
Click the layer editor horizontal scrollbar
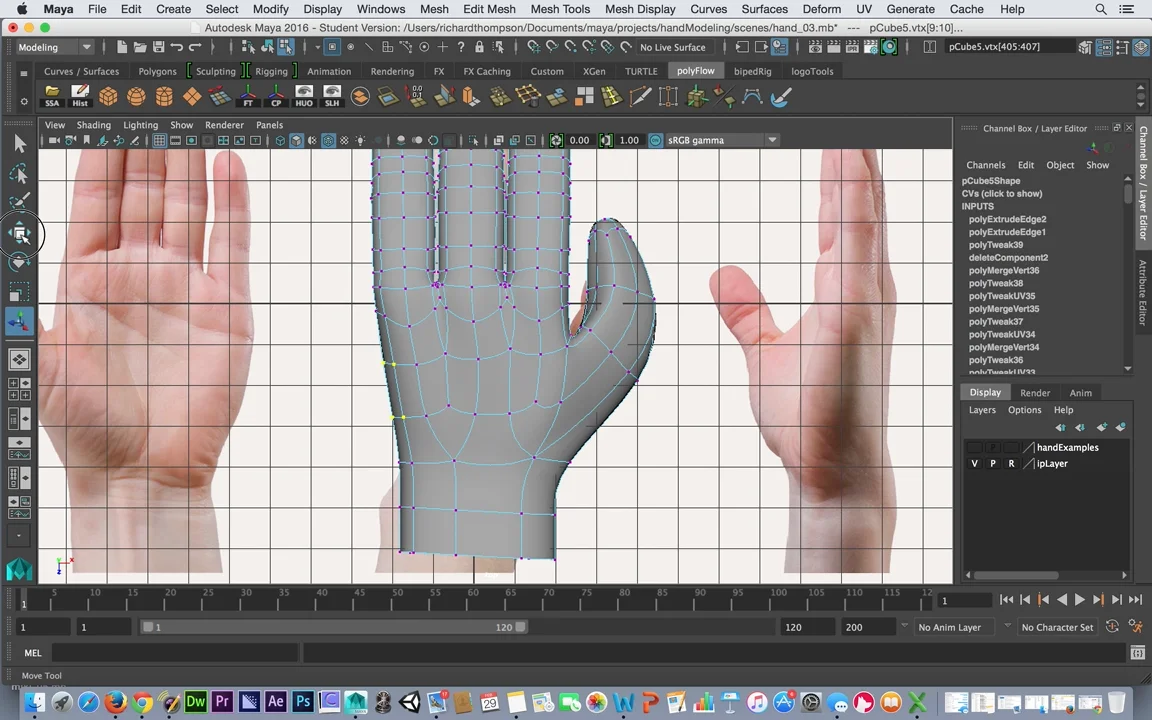[x=1017, y=575]
